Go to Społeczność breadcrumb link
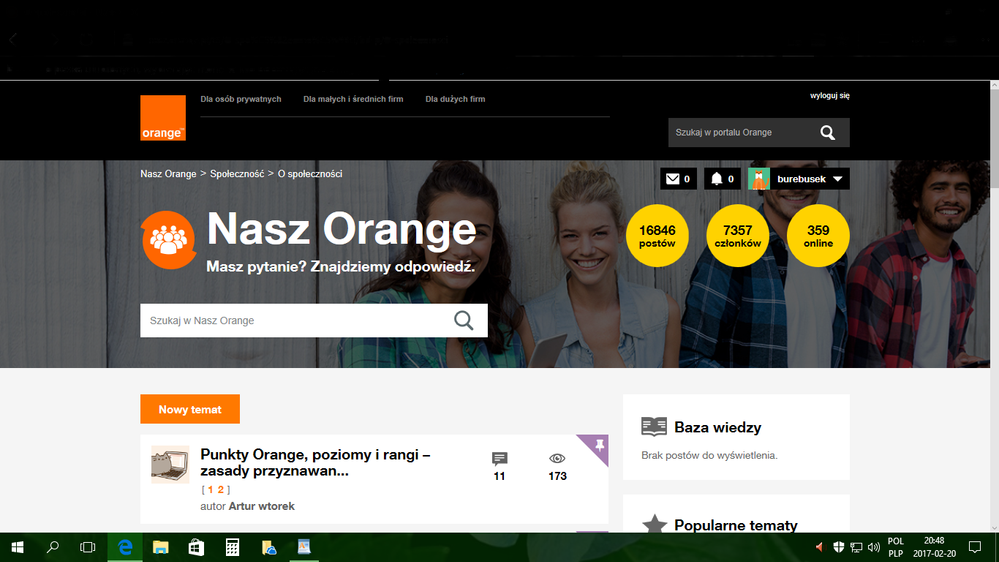The width and height of the screenshot is (999, 562). (x=237, y=174)
